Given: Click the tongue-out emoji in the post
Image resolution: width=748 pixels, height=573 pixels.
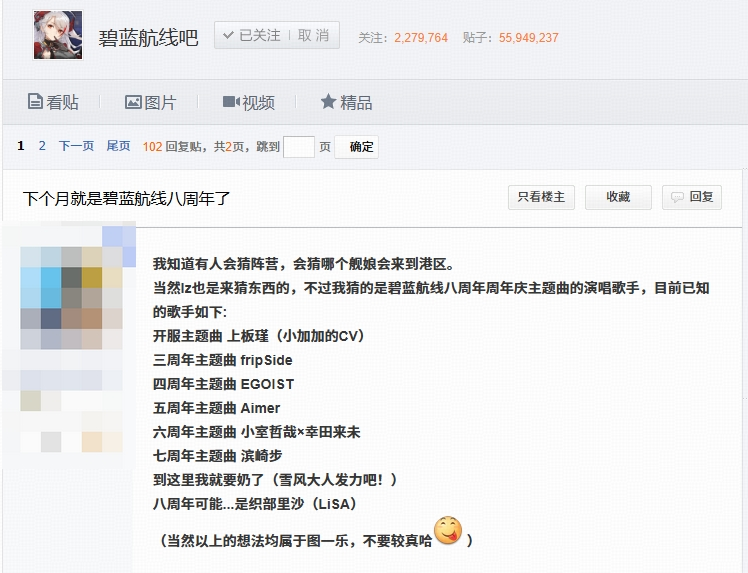Looking at the screenshot, I should [x=448, y=530].
